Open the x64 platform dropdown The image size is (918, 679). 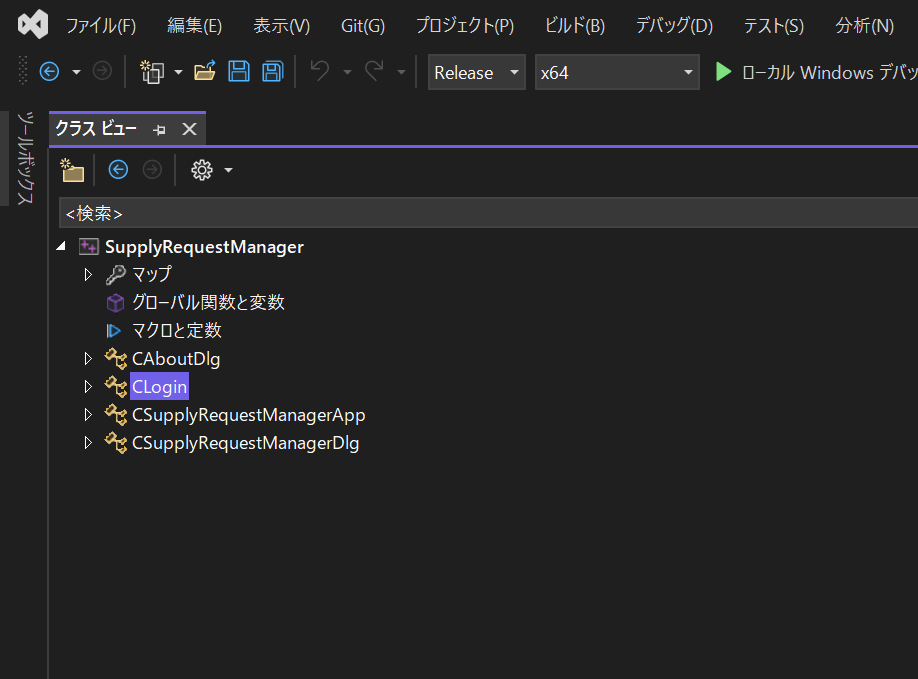[617, 72]
